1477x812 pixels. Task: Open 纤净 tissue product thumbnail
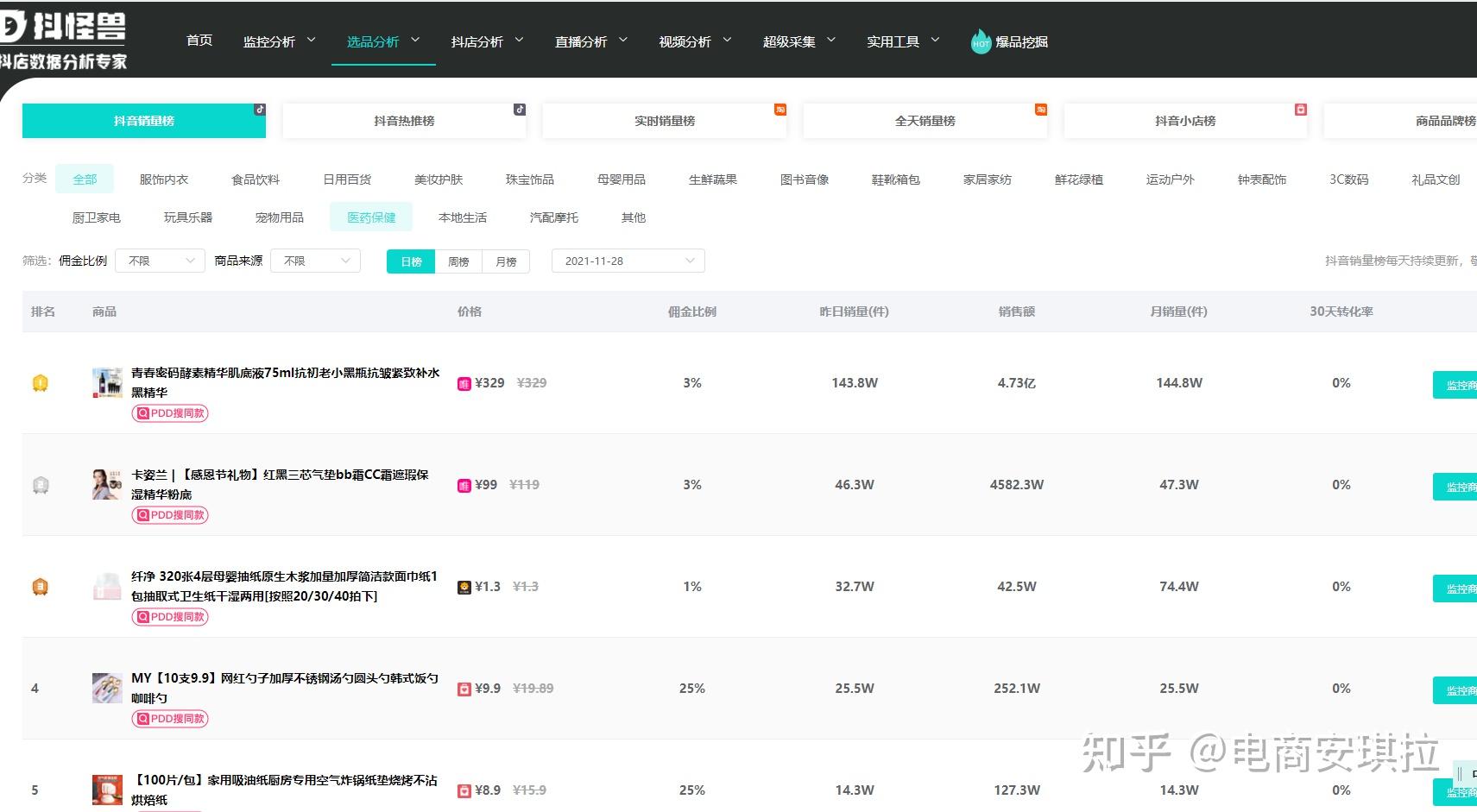click(107, 587)
